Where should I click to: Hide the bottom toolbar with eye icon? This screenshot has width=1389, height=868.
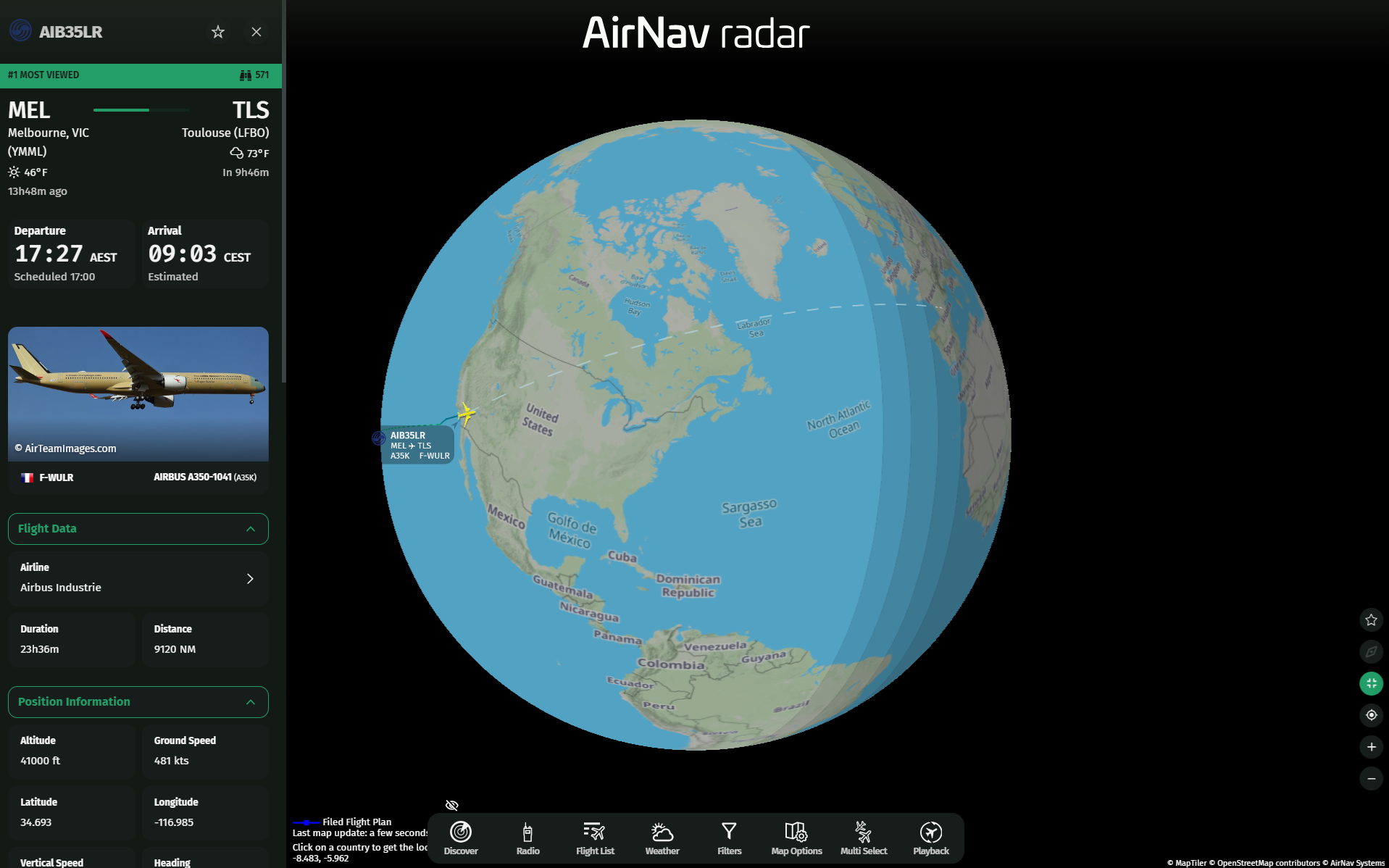tap(452, 805)
